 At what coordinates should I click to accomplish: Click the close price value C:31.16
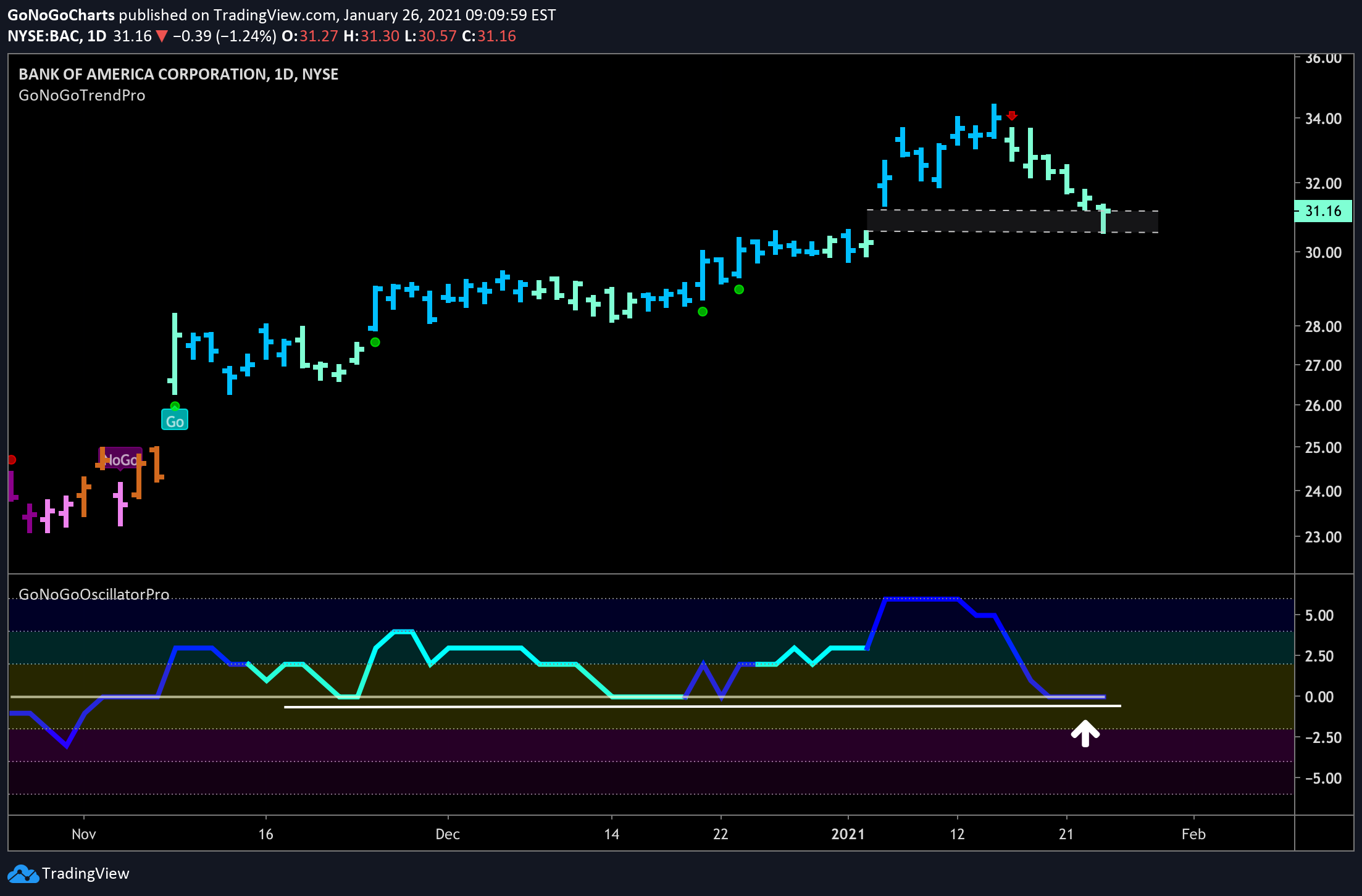pyautogui.click(x=489, y=36)
